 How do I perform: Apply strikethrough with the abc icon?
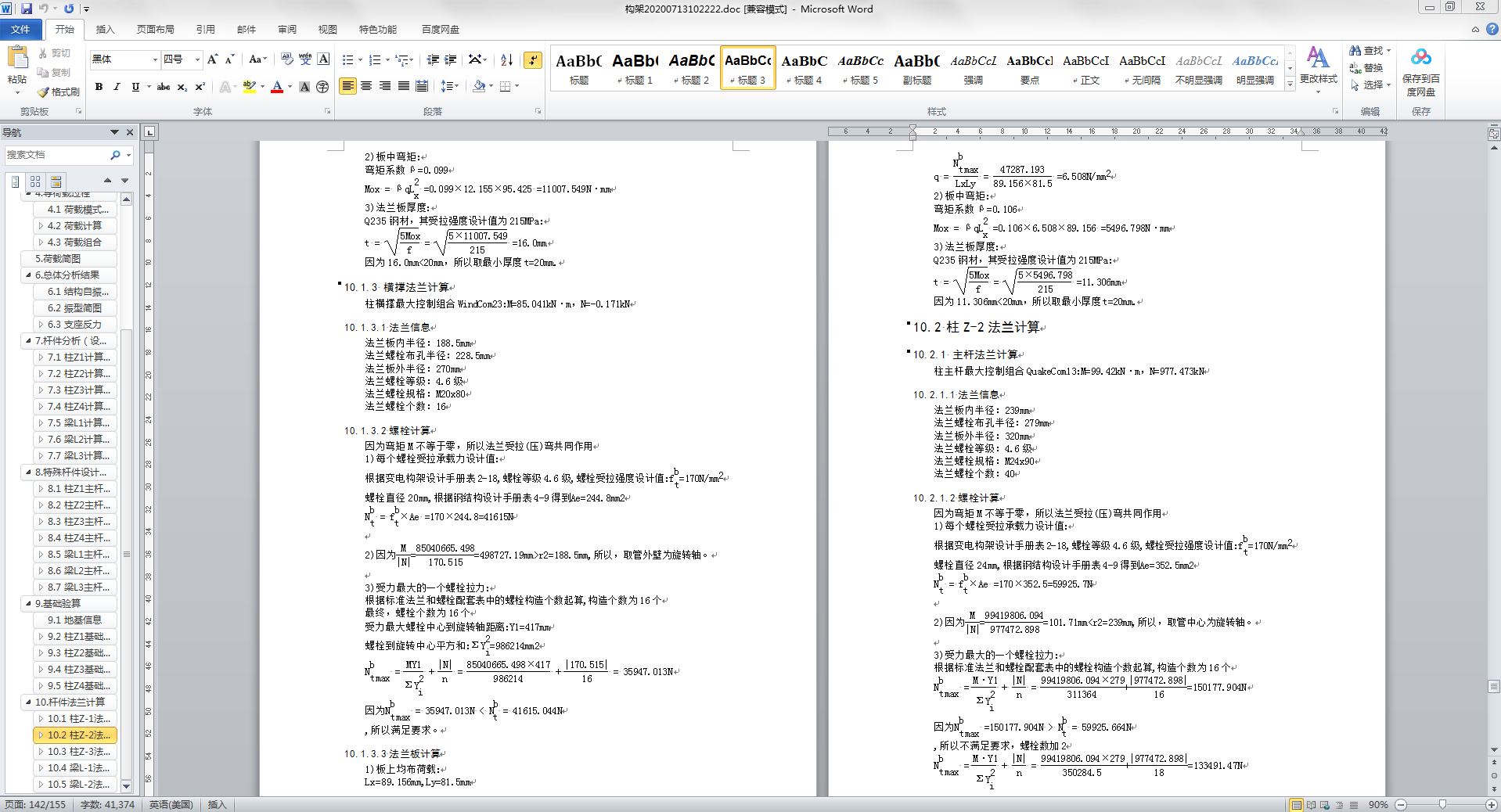(x=163, y=87)
